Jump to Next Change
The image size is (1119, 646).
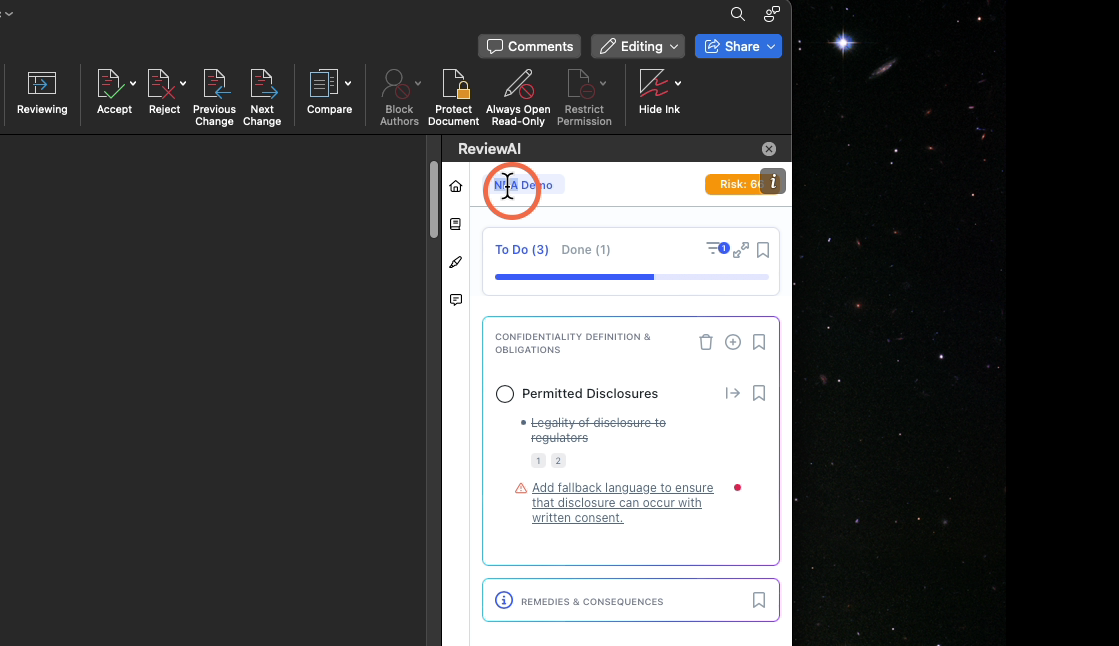tap(262, 98)
